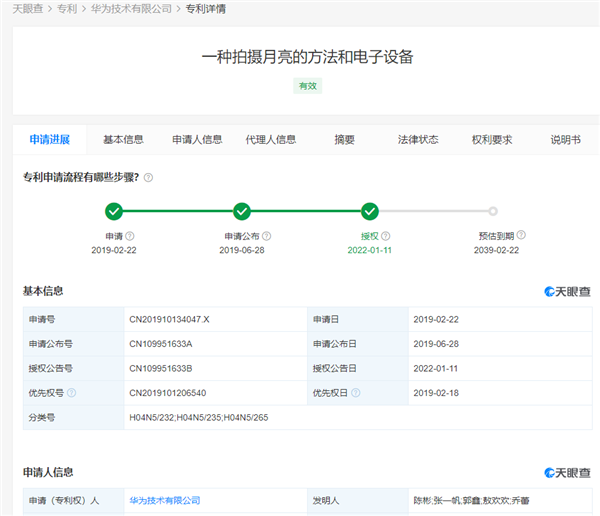This screenshot has width=600, height=516.
Task: Open the 说明书 tab
Action: [566, 140]
